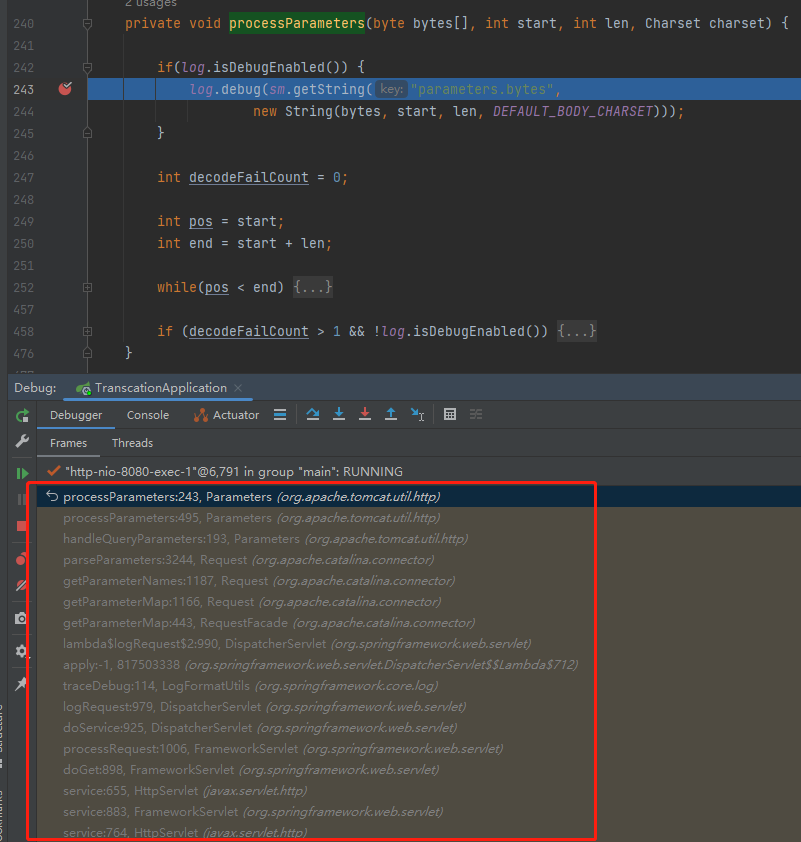Step Over with blue arrow icon
Viewport: 801px width, 842px height.
(313, 414)
